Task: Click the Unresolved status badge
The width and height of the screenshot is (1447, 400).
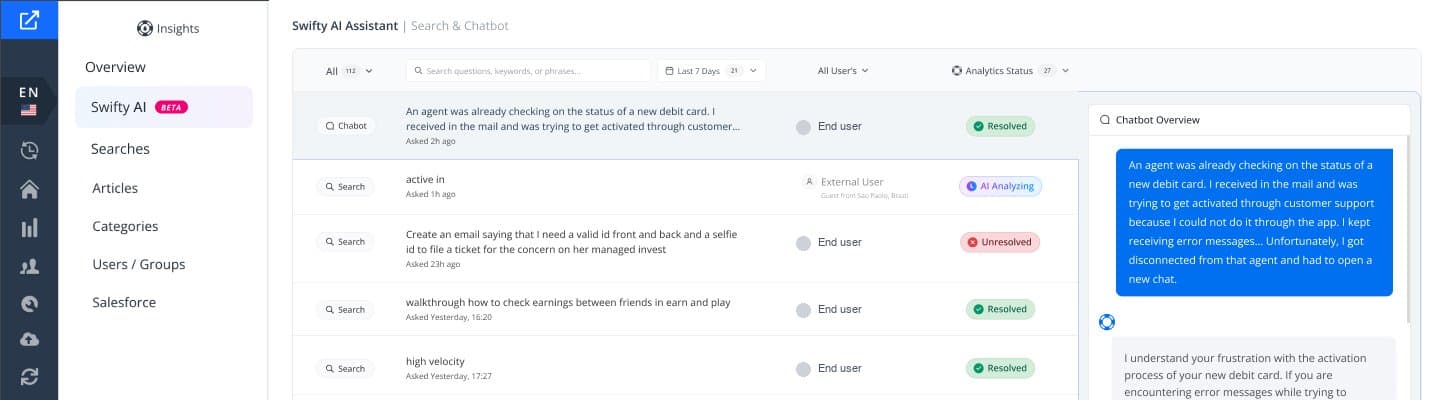Action: pos(1000,242)
